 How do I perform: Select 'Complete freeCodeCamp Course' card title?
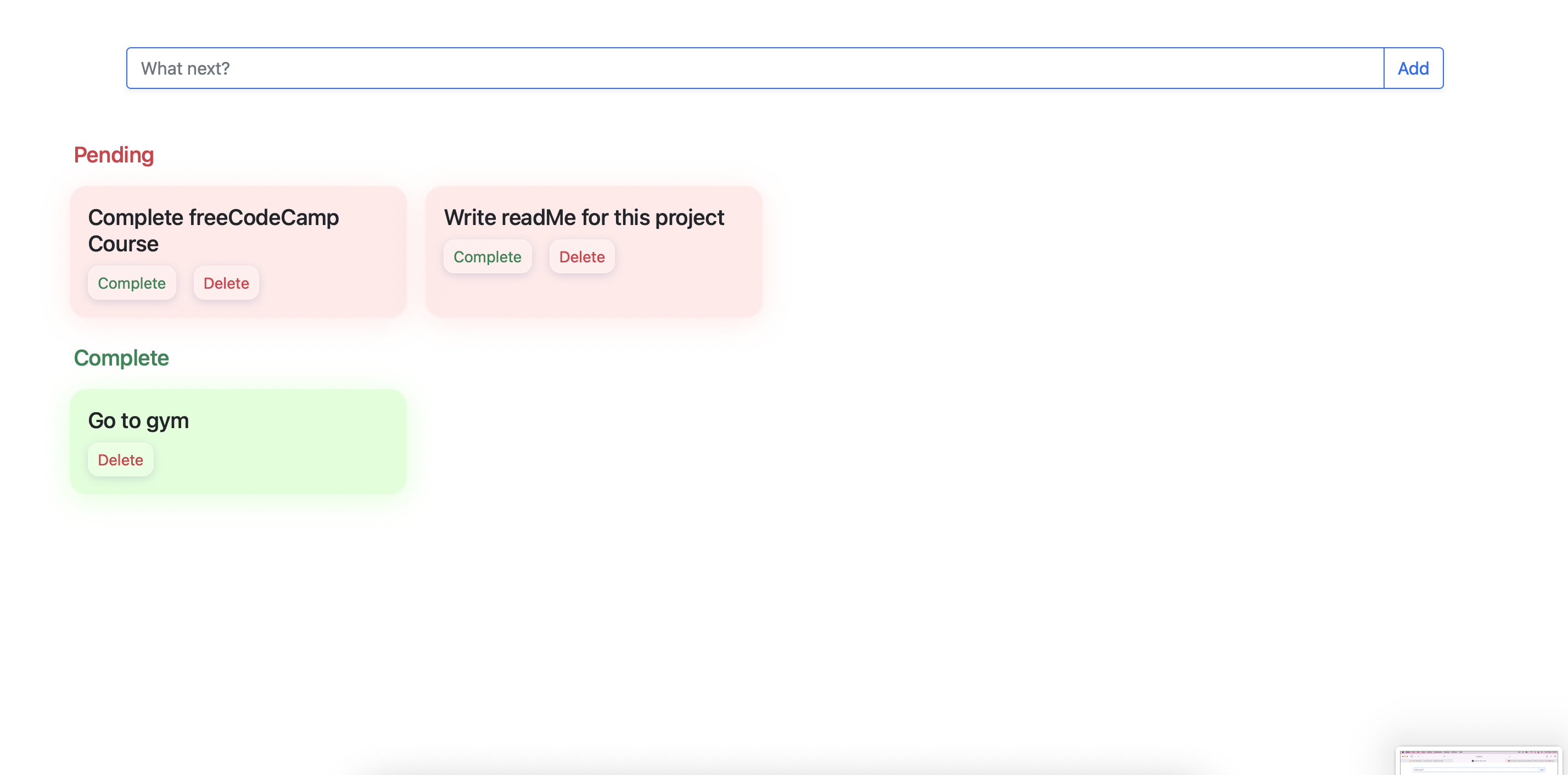pyautogui.click(x=213, y=230)
